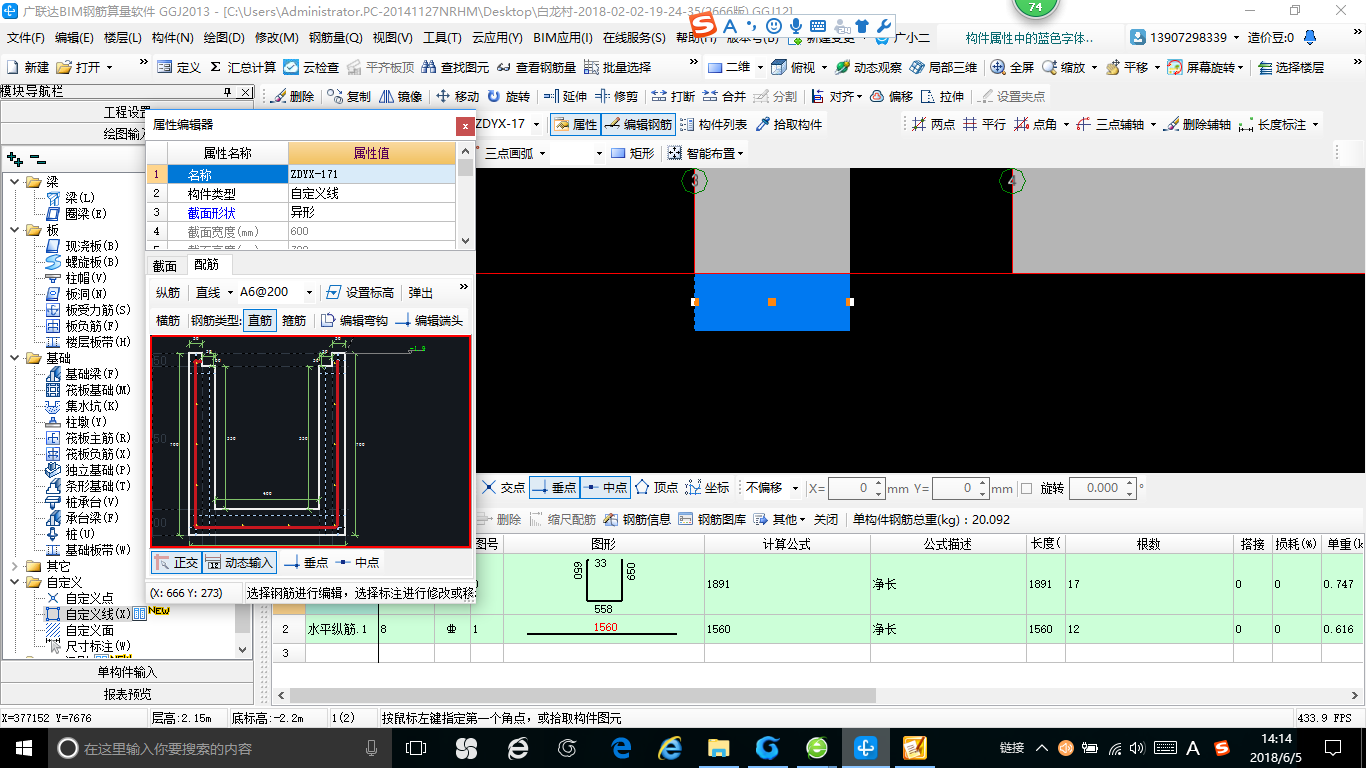This screenshot has width=1366, height=768.
Task: Select the 延伸 extend tool
Action: pos(565,96)
